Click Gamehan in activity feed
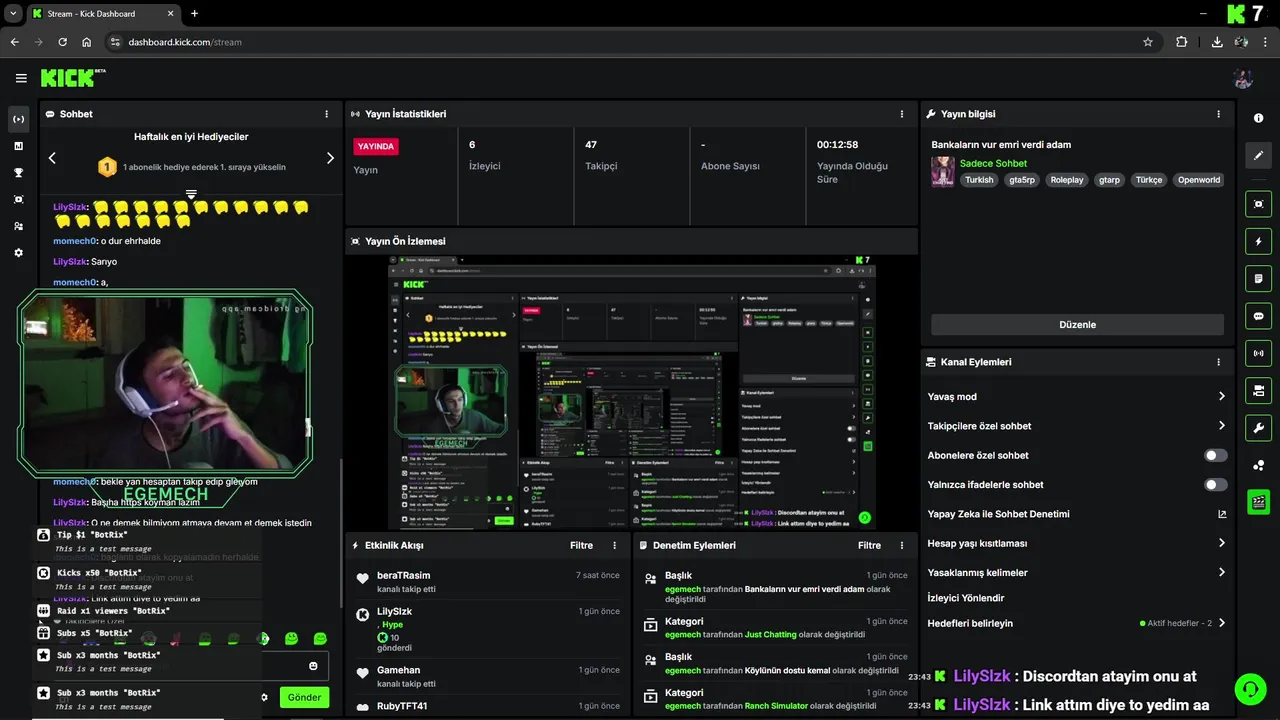 [x=398, y=670]
